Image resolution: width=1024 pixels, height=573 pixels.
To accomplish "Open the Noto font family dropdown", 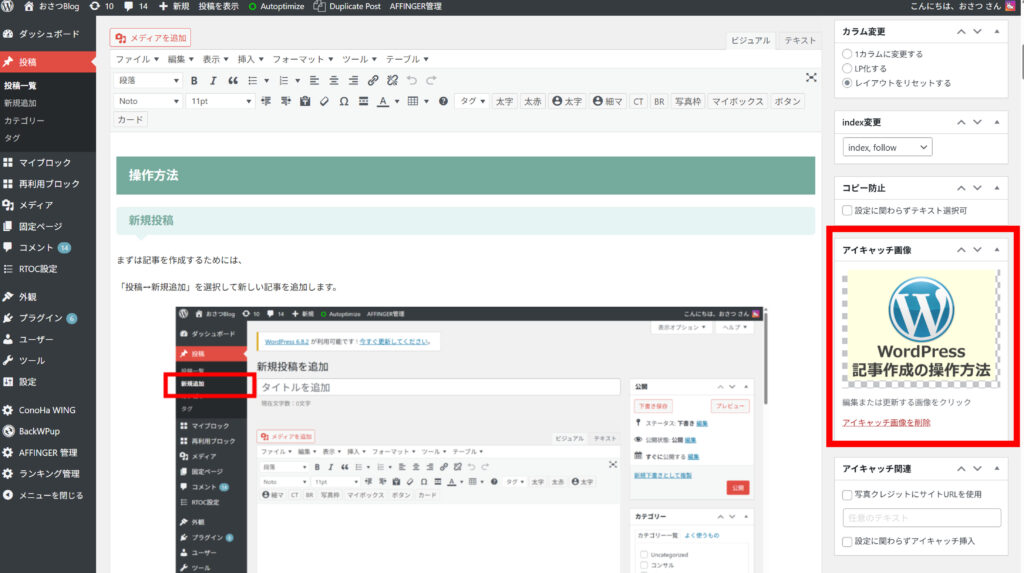I will click(148, 101).
